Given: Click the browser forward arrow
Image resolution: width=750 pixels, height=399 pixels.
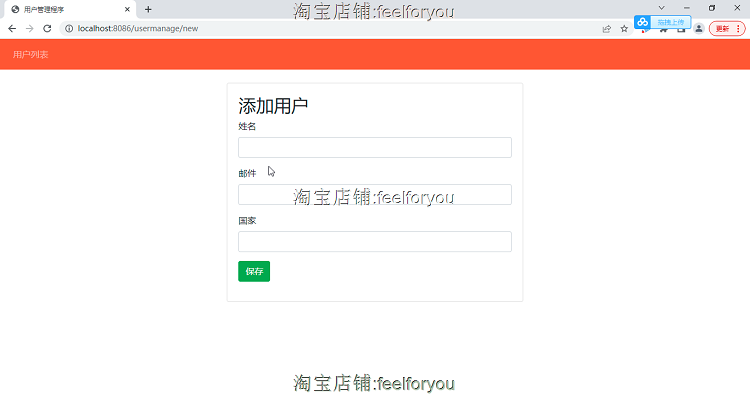Looking at the screenshot, I should click(x=30, y=29).
